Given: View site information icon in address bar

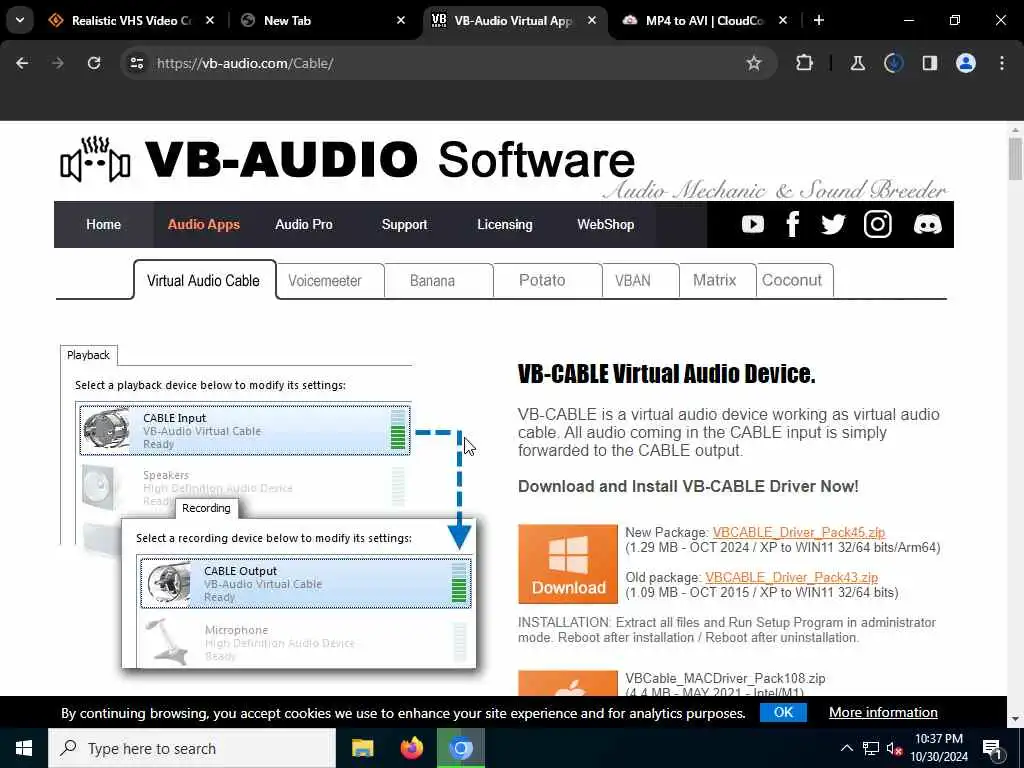Looking at the screenshot, I should click(136, 63).
